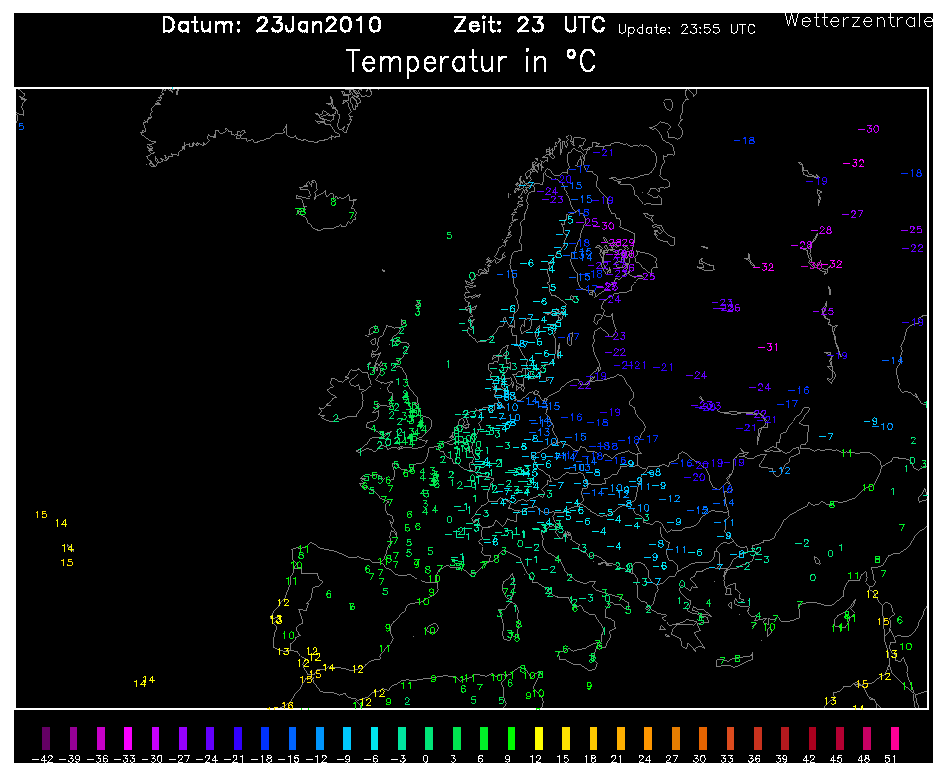This screenshot has height=776, width=946.
Task: Click the Update 23:55 UTC timestamp
Action: (686, 30)
